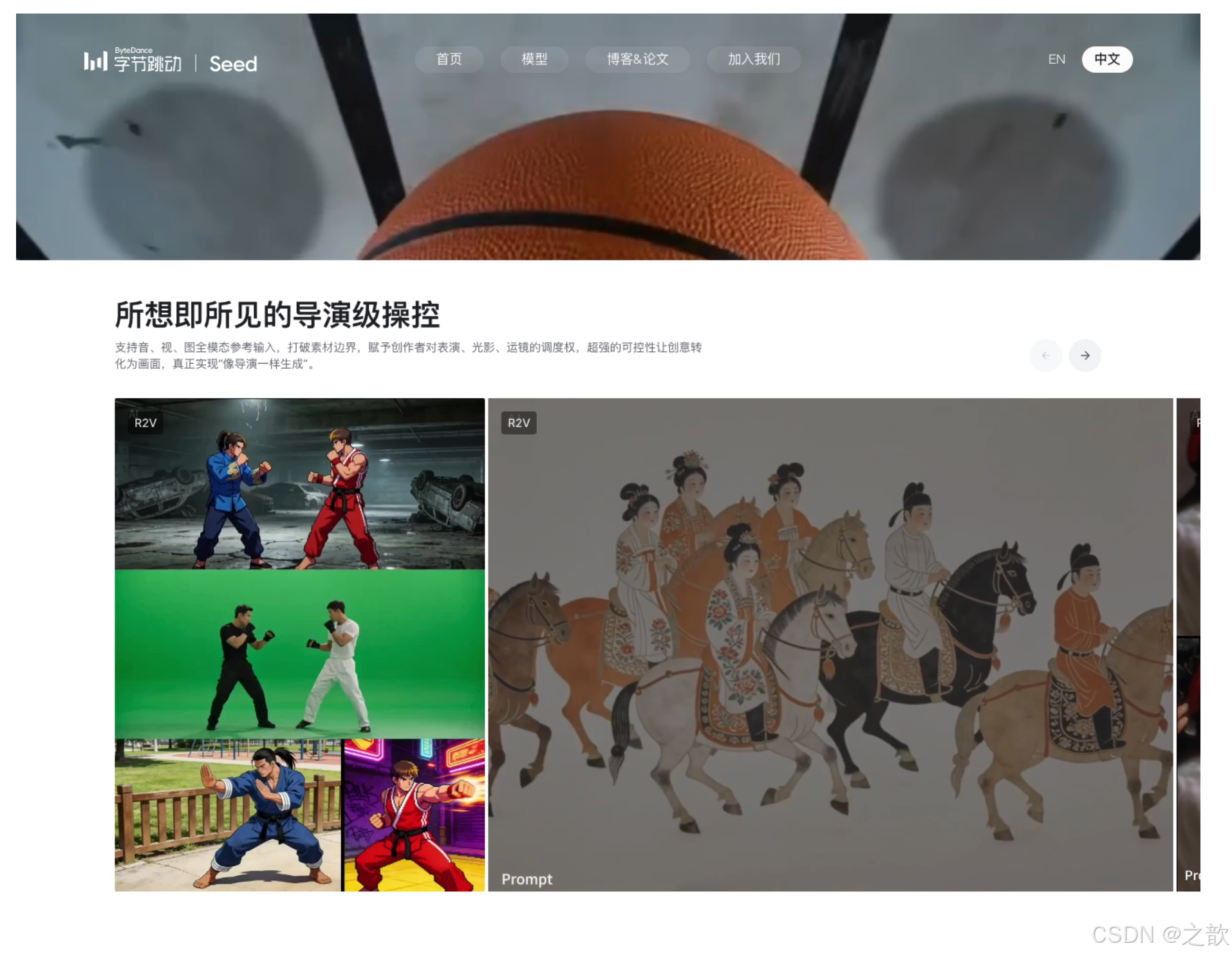Open 博客&论文 navigation item
The width and height of the screenshot is (1232, 955).
[x=637, y=59]
